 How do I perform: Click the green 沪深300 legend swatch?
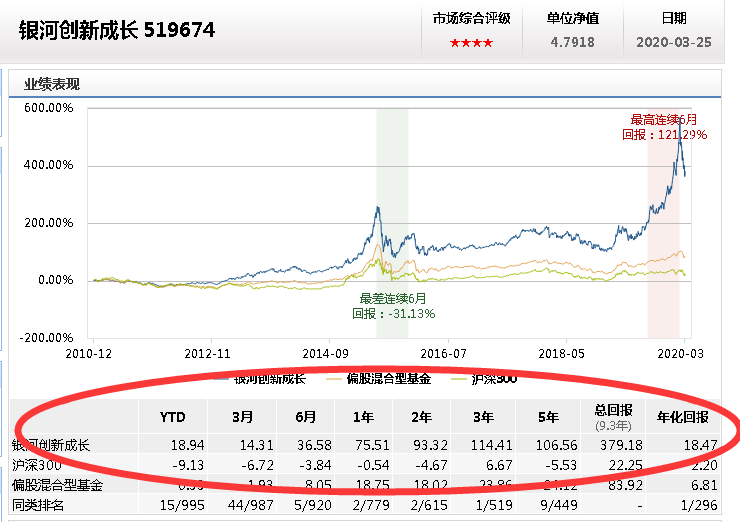pos(459,379)
